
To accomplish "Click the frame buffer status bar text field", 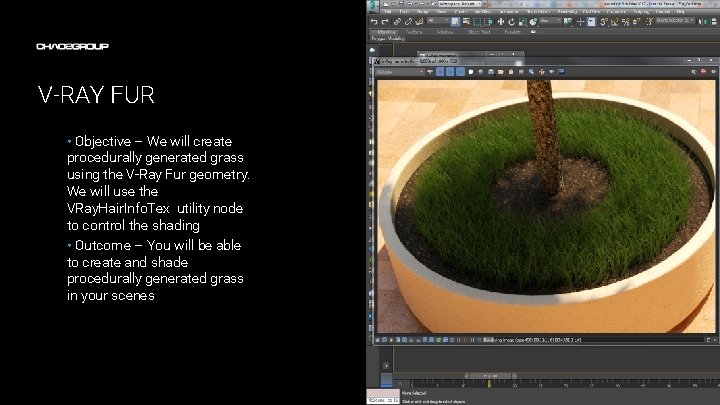I will [x=592, y=340].
